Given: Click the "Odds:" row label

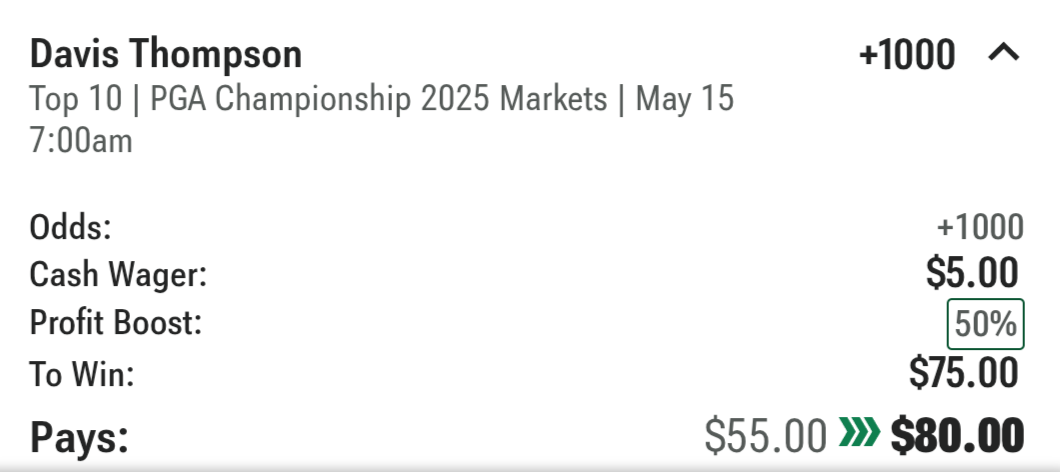Looking at the screenshot, I should [x=71, y=228].
